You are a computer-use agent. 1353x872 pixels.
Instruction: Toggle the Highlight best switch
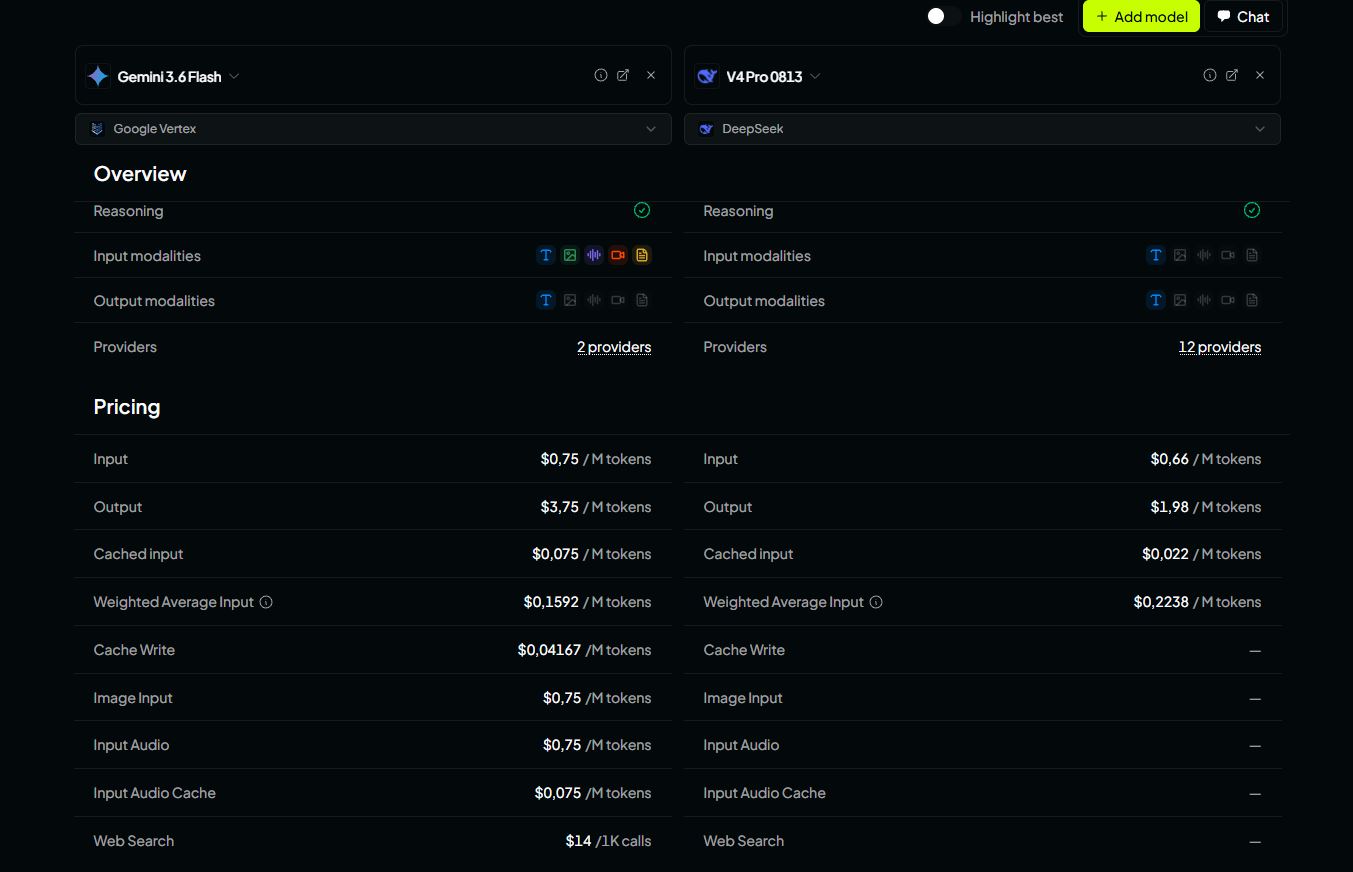click(x=943, y=16)
